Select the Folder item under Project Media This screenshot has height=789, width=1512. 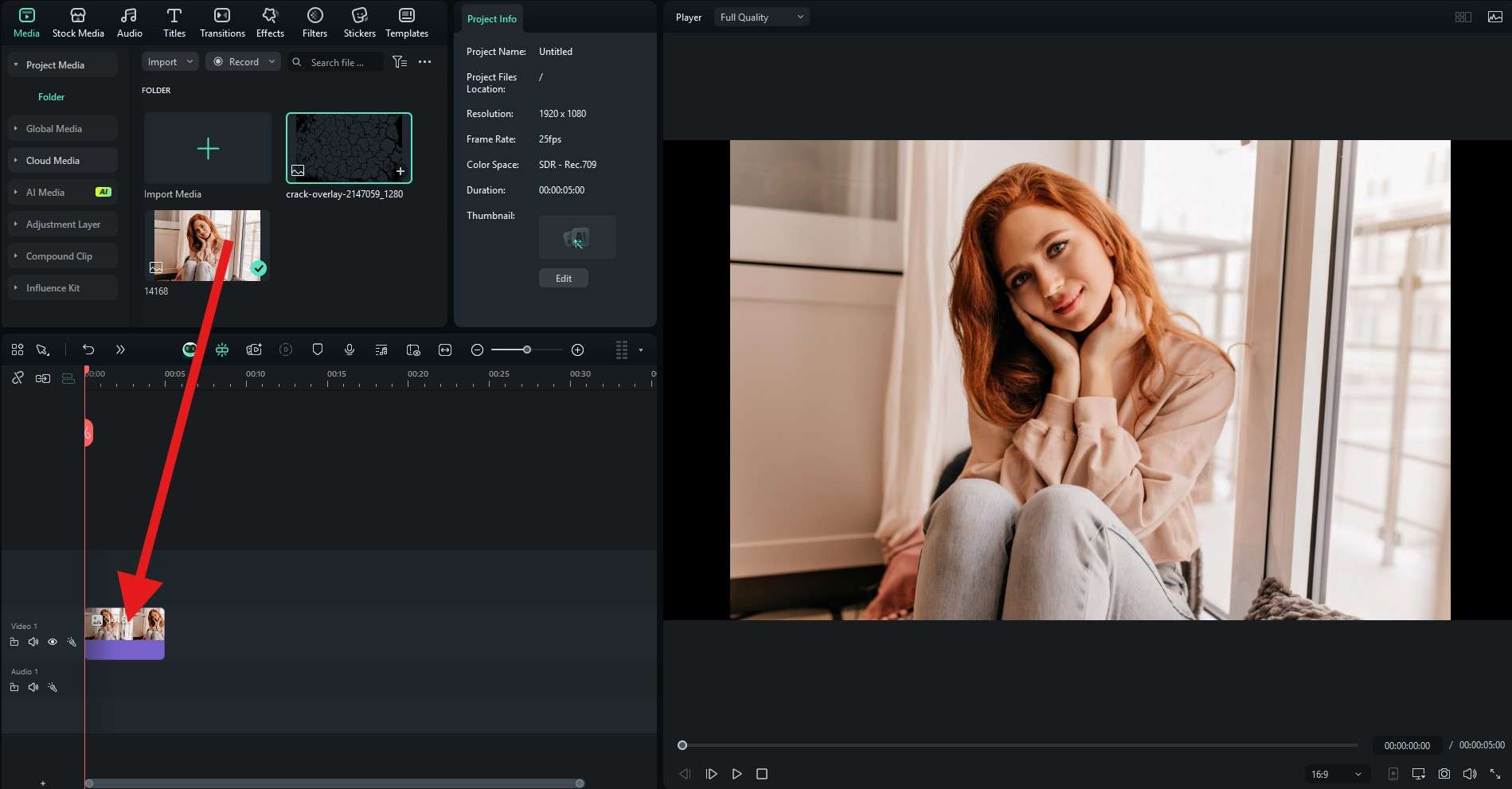[51, 96]
